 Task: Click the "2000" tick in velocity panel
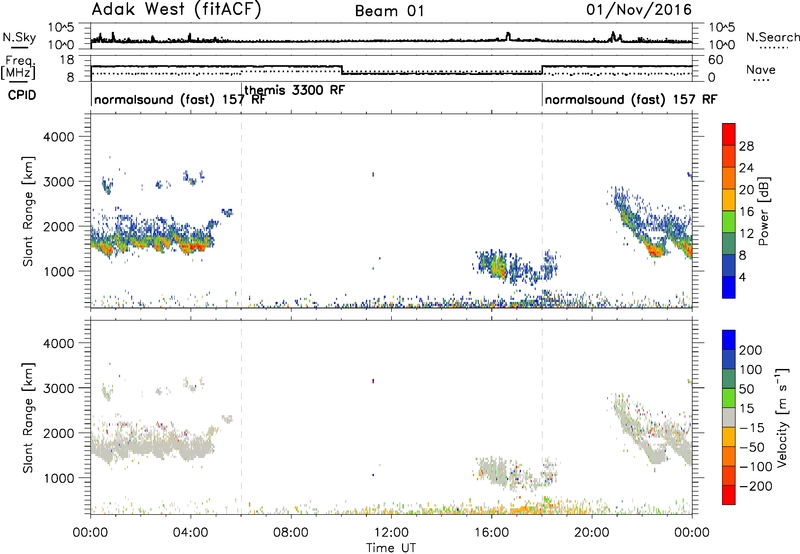(x=59, y=433)
